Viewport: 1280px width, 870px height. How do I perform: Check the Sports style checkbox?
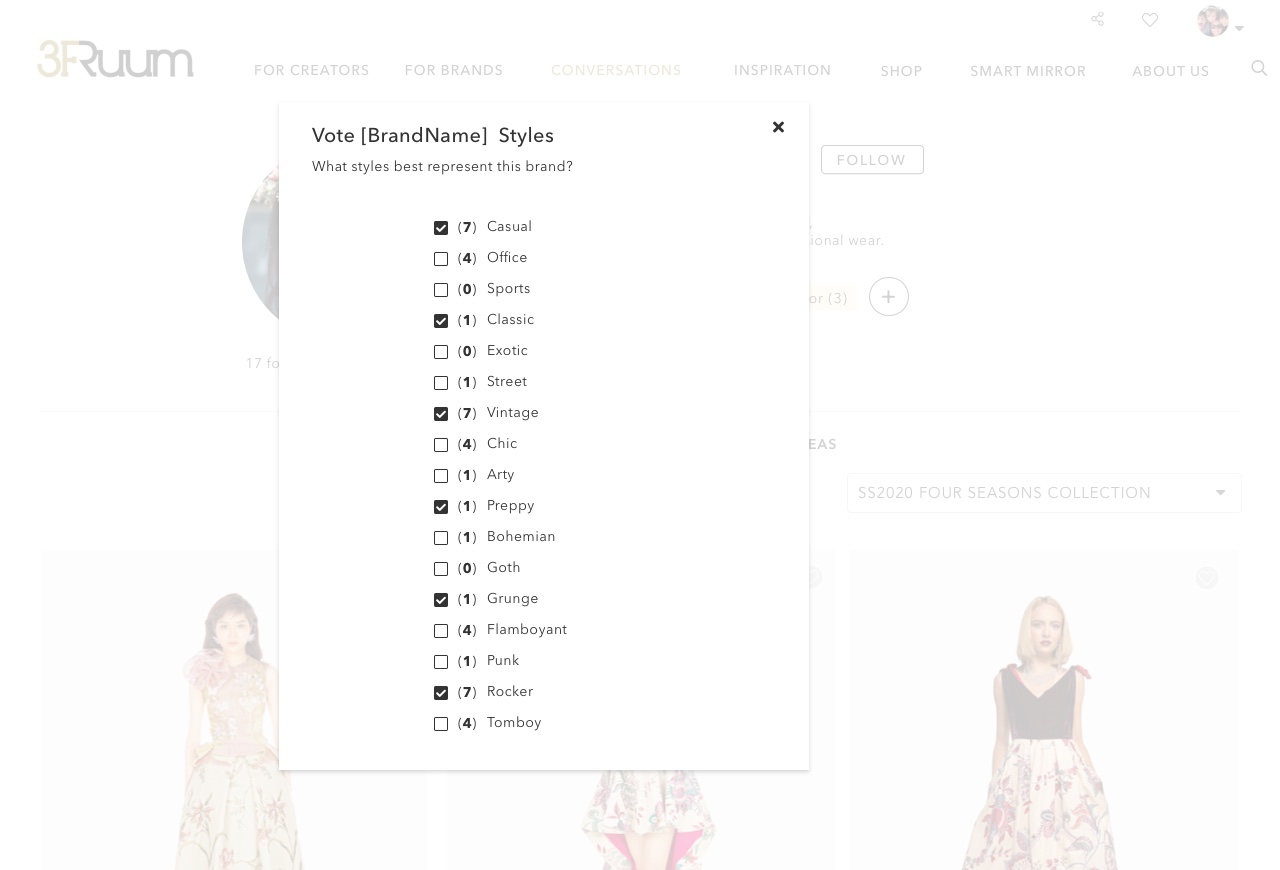[x=441, y=290]
